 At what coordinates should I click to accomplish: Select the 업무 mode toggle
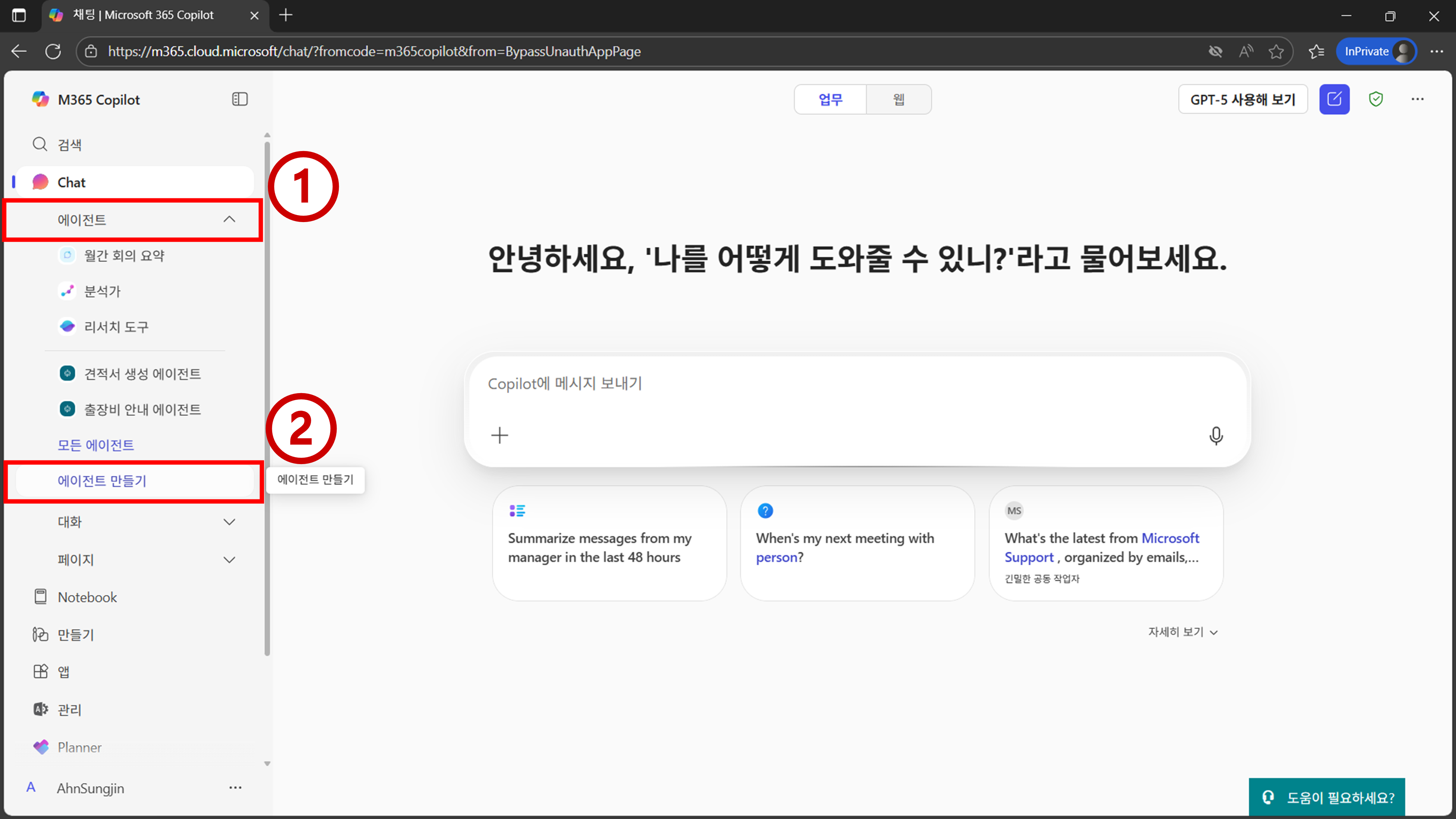click(x=830, y=99)
